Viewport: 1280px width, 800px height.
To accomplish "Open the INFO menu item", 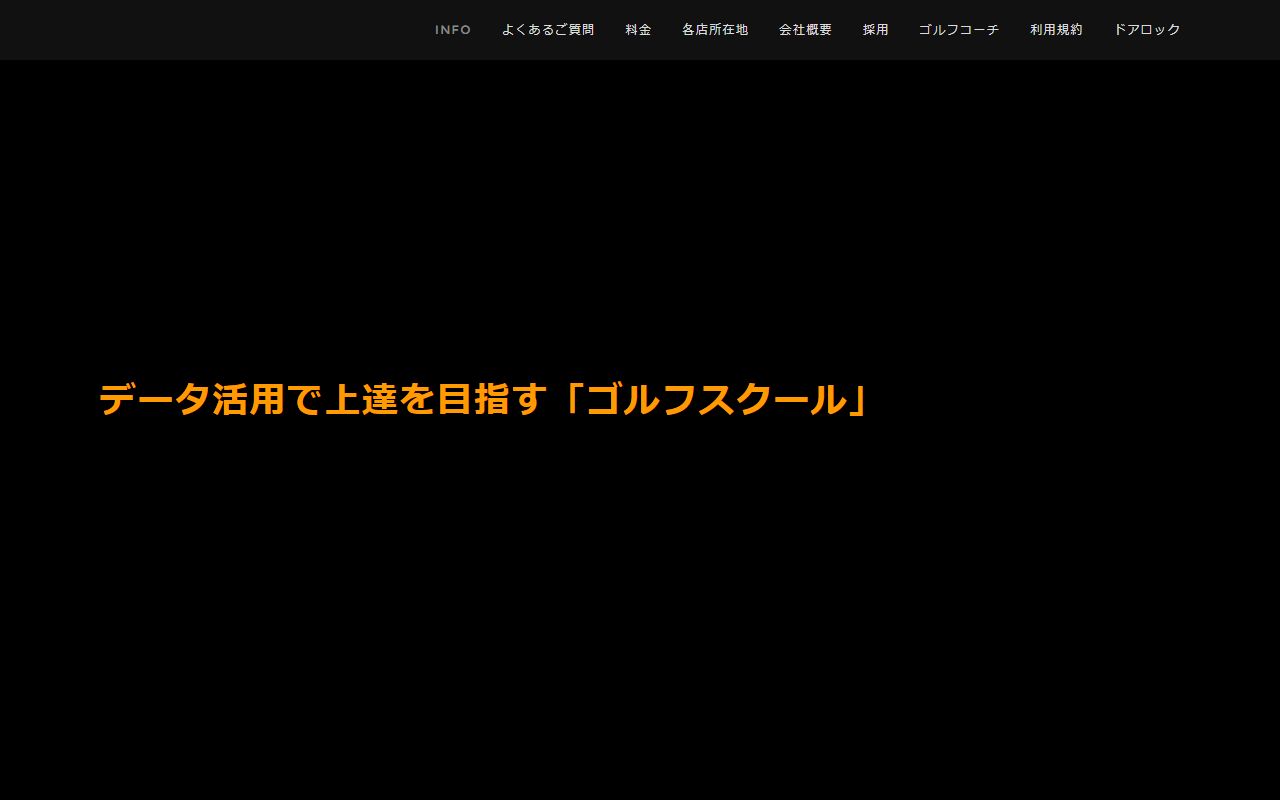I will pyautogui.click(x=453, y=30).
